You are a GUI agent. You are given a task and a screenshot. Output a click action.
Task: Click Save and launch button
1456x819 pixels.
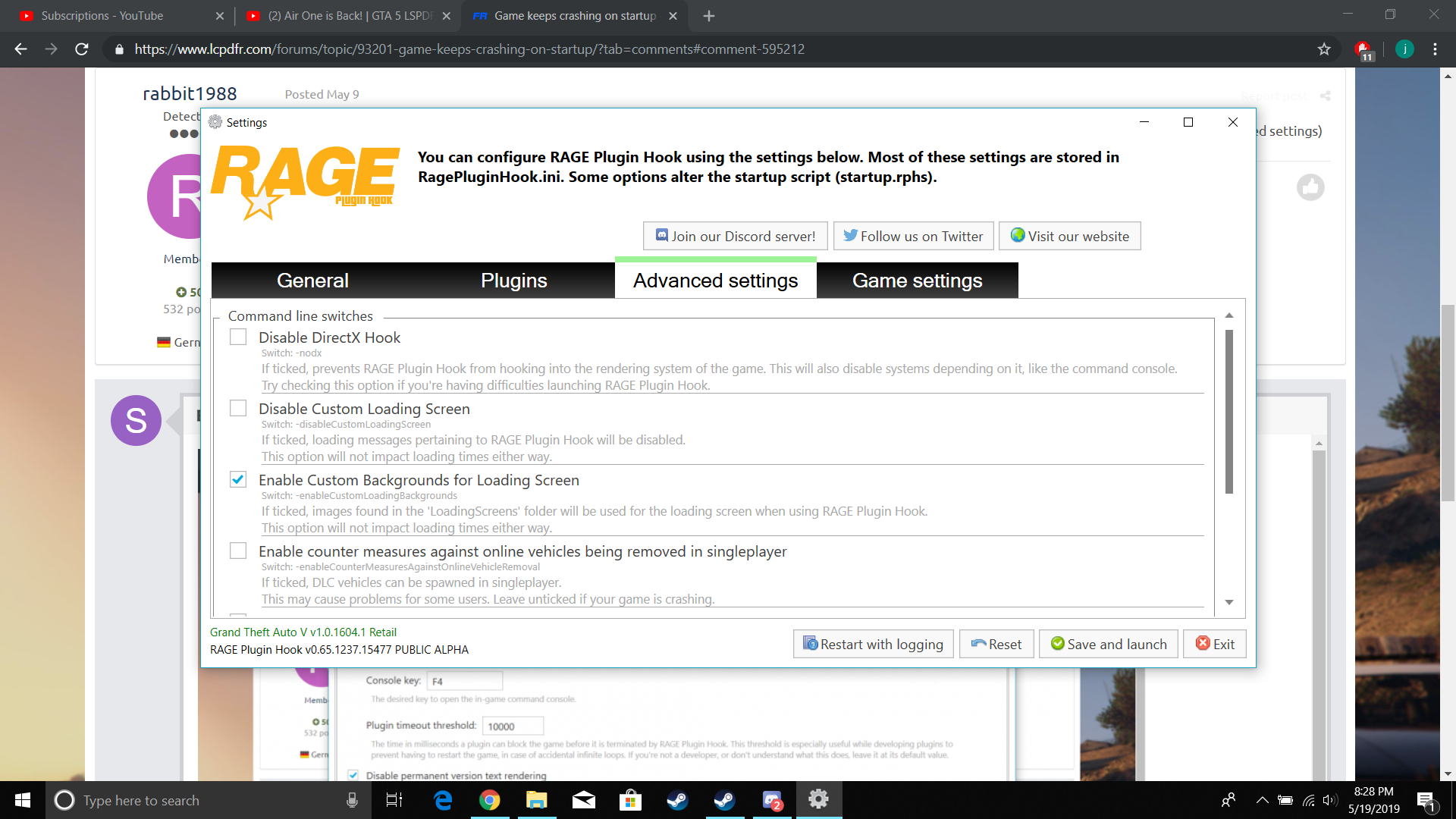point(1108,644)
